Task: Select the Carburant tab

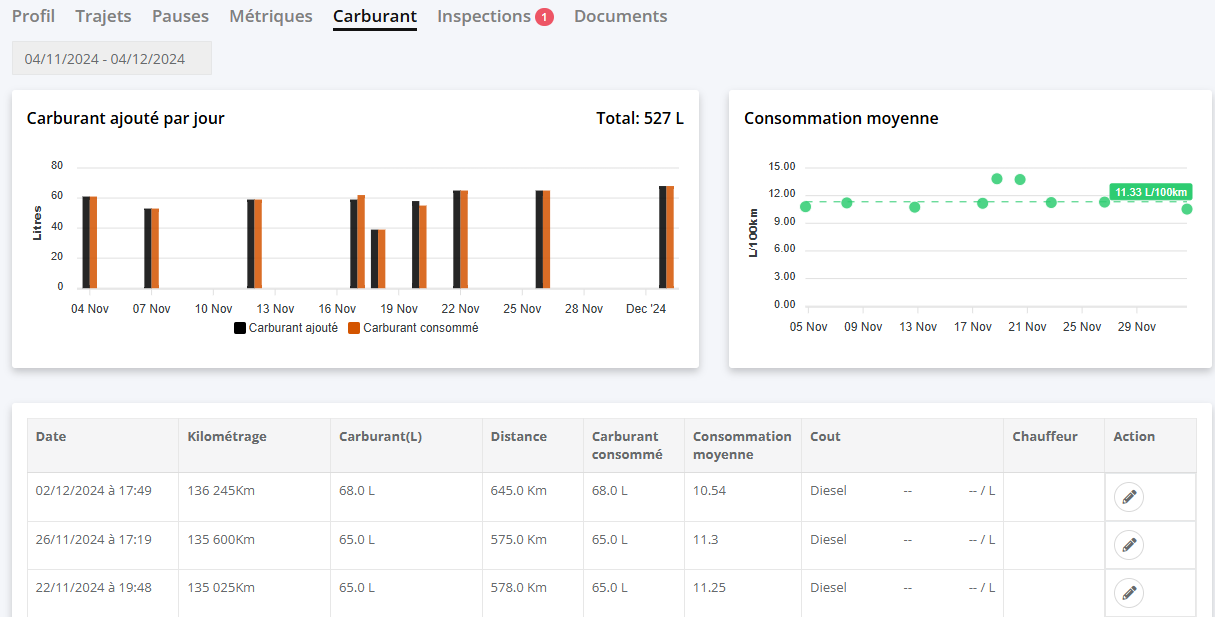Action: pyautogui.click(x=374, y=17)
